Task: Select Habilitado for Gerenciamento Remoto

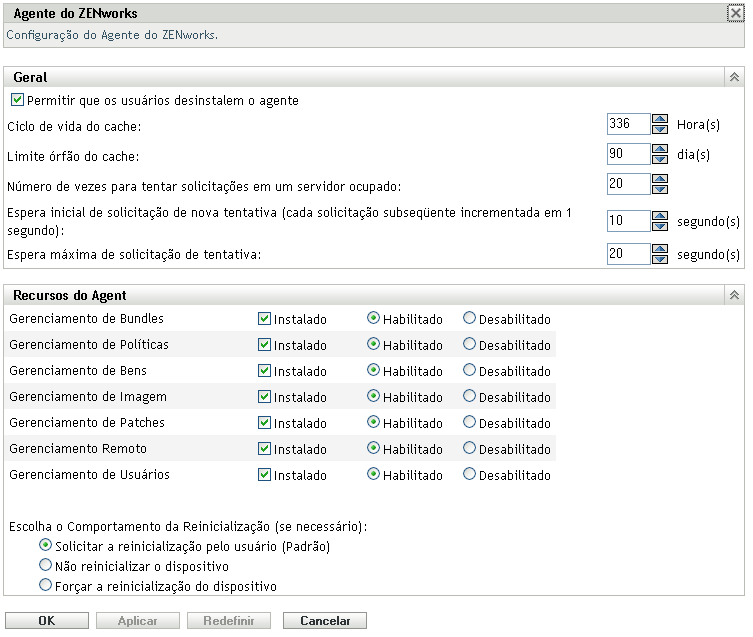Action: point(373,448)
